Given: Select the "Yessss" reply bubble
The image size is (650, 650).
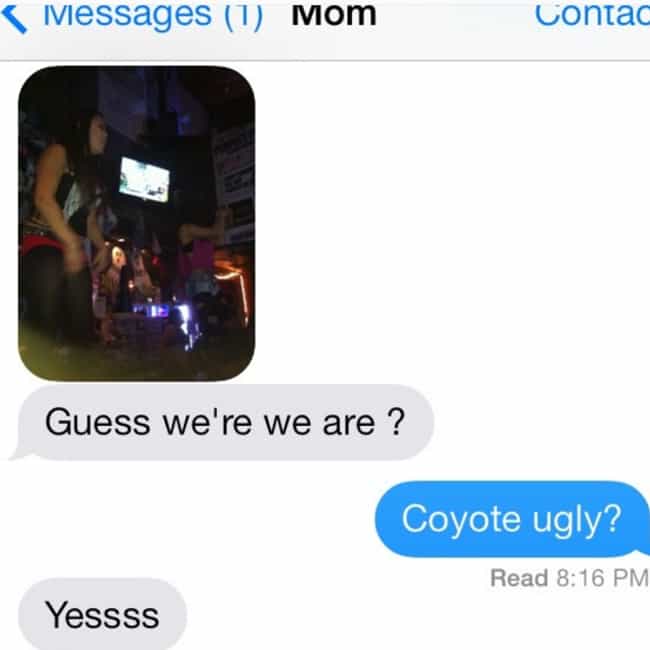Looking at the screenshot, I should pyautogui.click(x=102, y=615).
